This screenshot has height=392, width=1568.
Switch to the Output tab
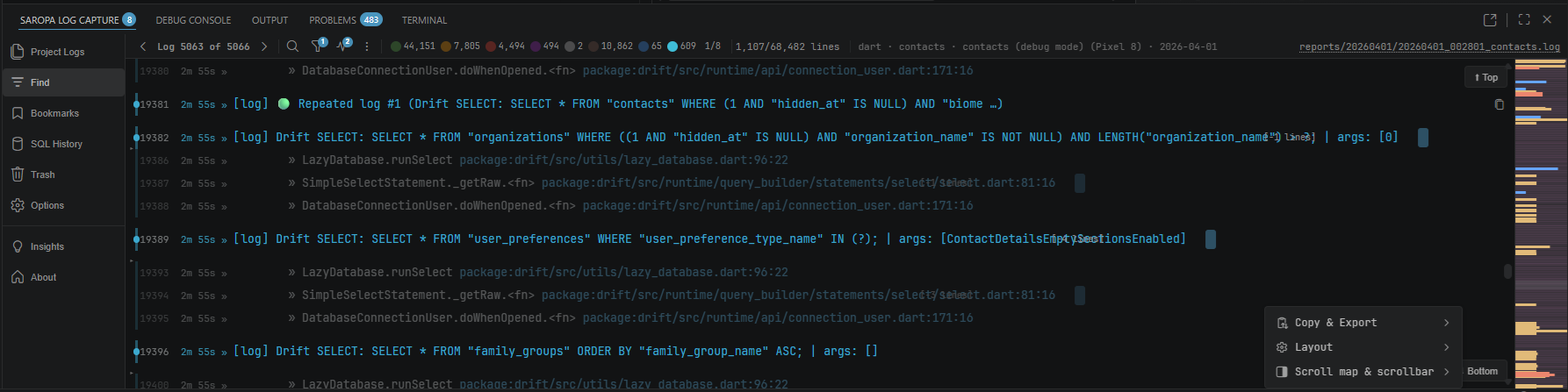[x=270, y=20]
